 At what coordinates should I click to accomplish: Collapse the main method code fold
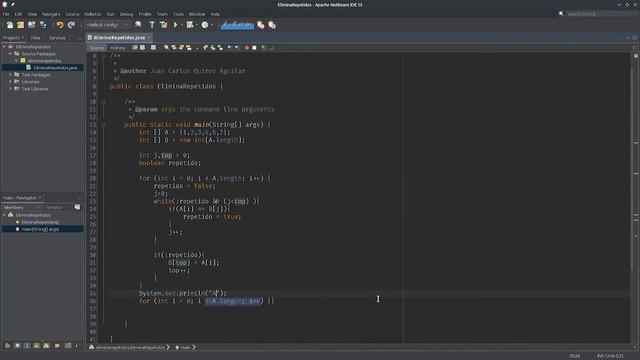[x=103, y=125]
